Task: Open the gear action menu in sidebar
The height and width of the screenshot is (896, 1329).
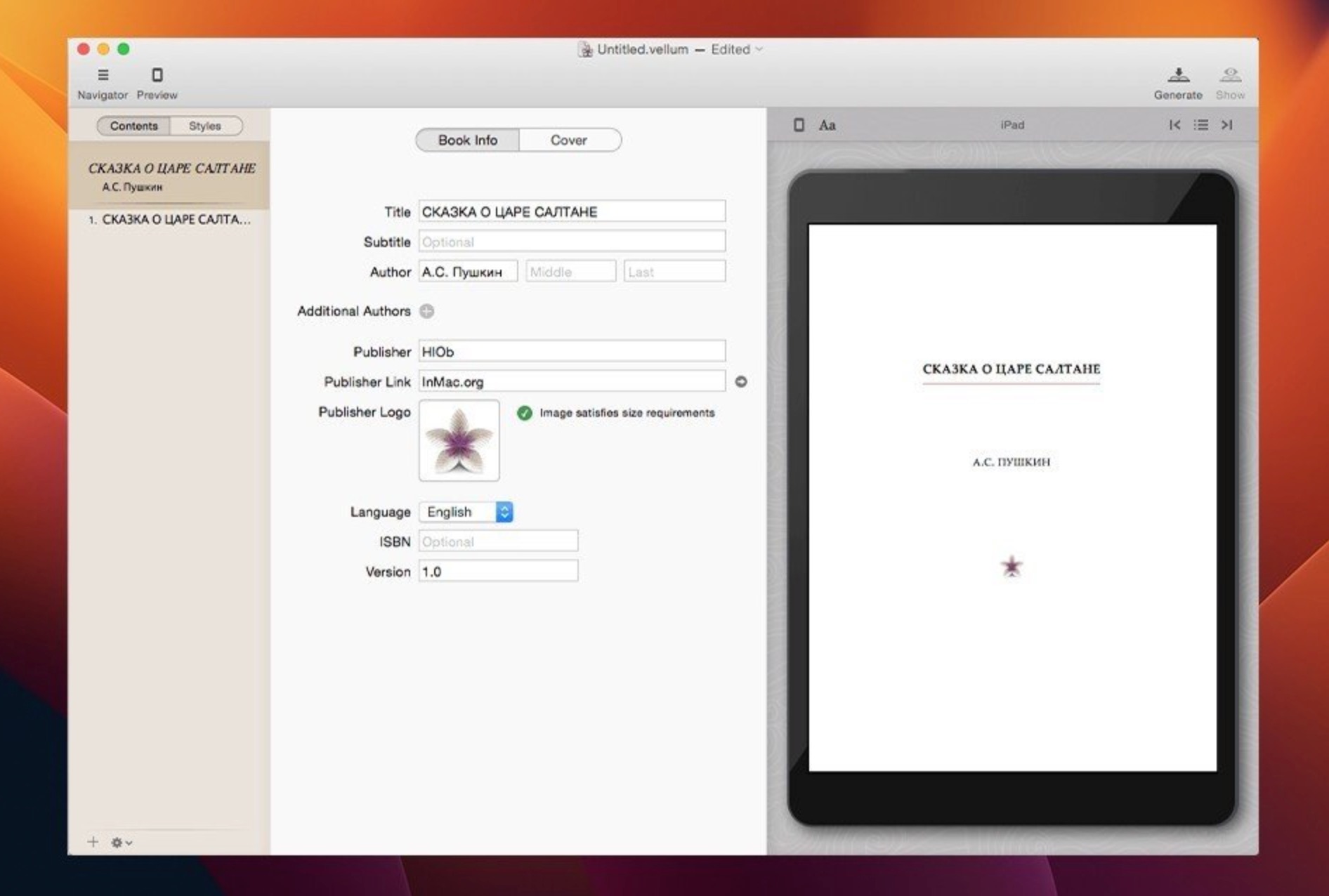Action: tap(118, 842)
